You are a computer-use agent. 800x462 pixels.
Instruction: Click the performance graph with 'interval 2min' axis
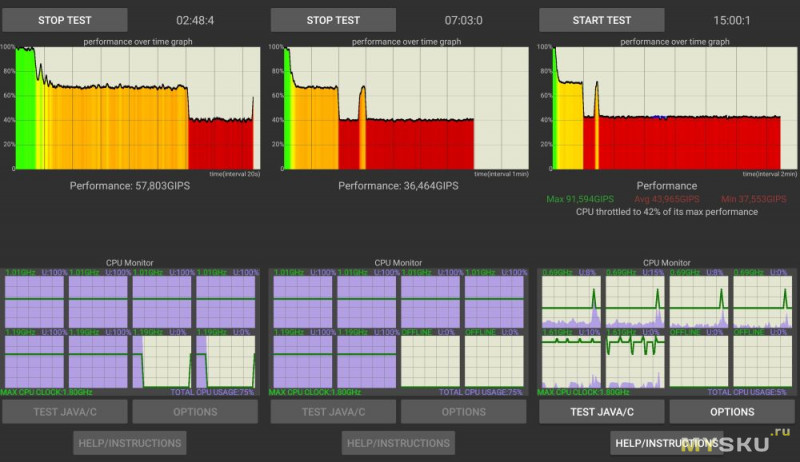(x=674, y=108)
